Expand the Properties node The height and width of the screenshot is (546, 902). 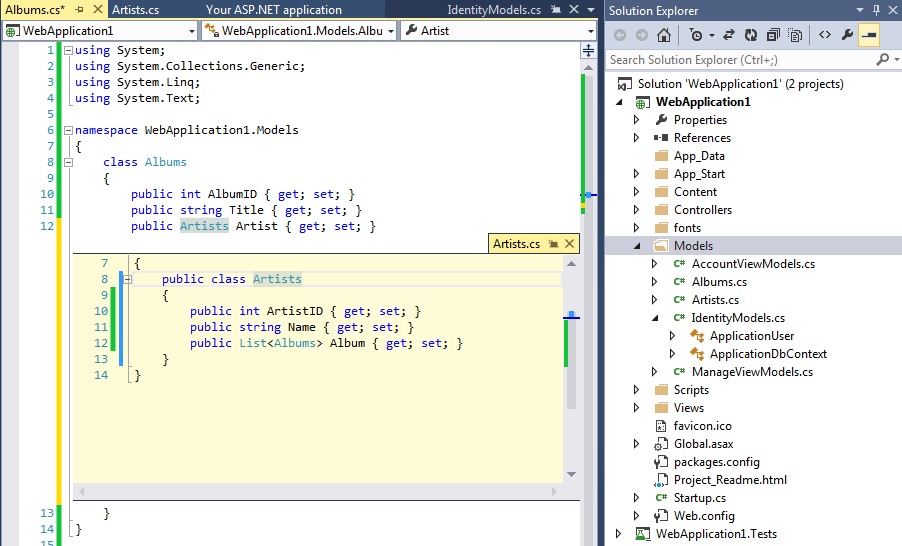pyautogui.click(x=637, y=120)
